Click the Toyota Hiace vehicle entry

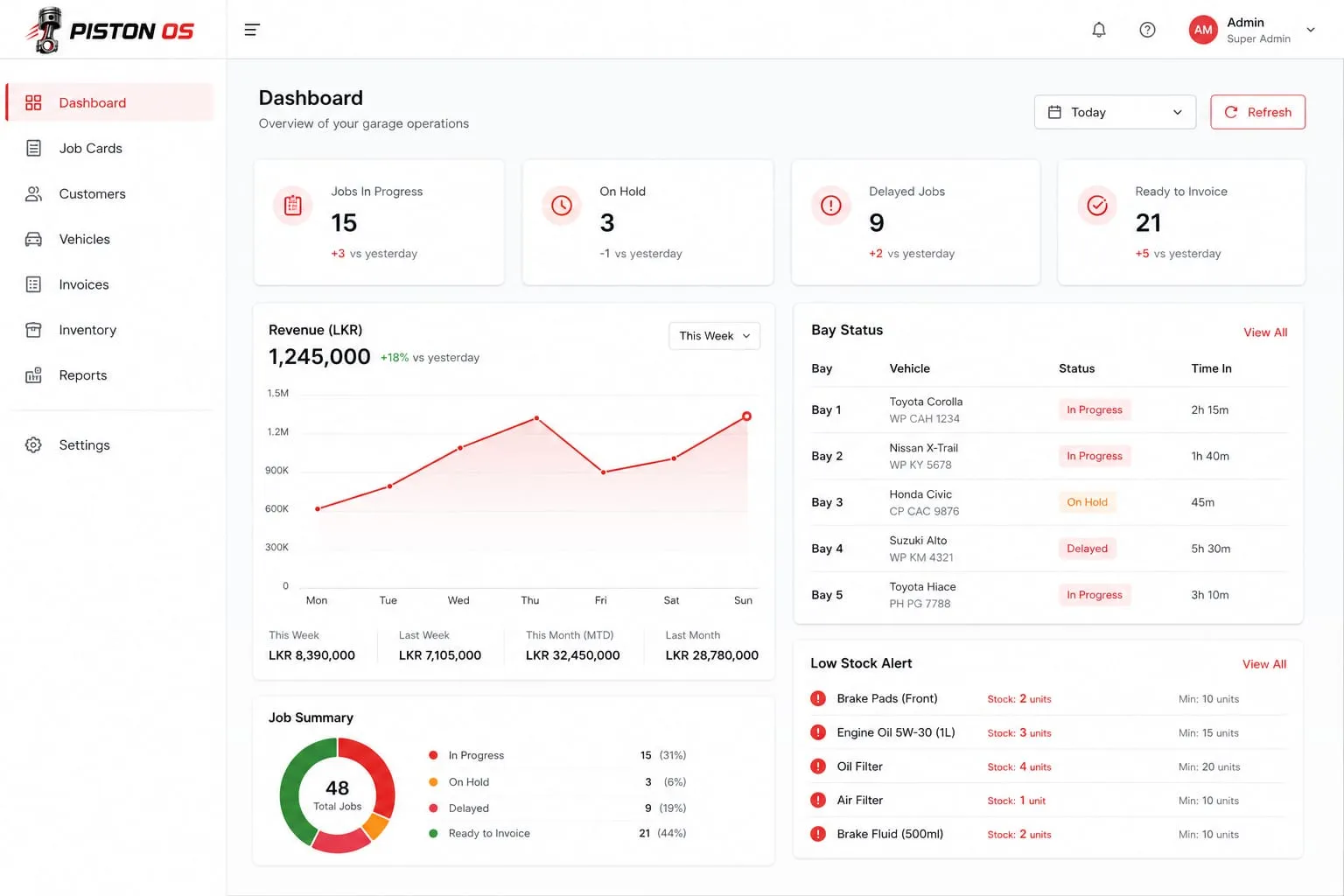click(x=922, y=595)
